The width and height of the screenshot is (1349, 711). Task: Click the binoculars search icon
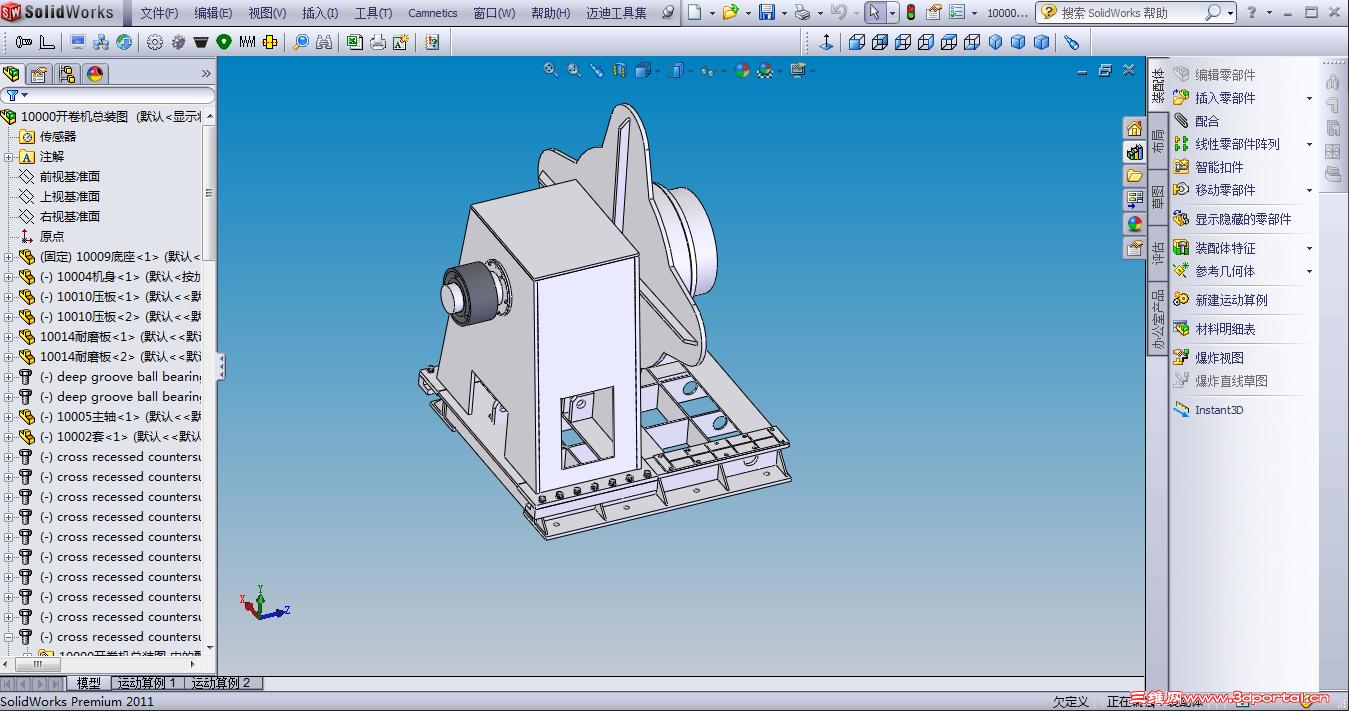click(324, 42)
